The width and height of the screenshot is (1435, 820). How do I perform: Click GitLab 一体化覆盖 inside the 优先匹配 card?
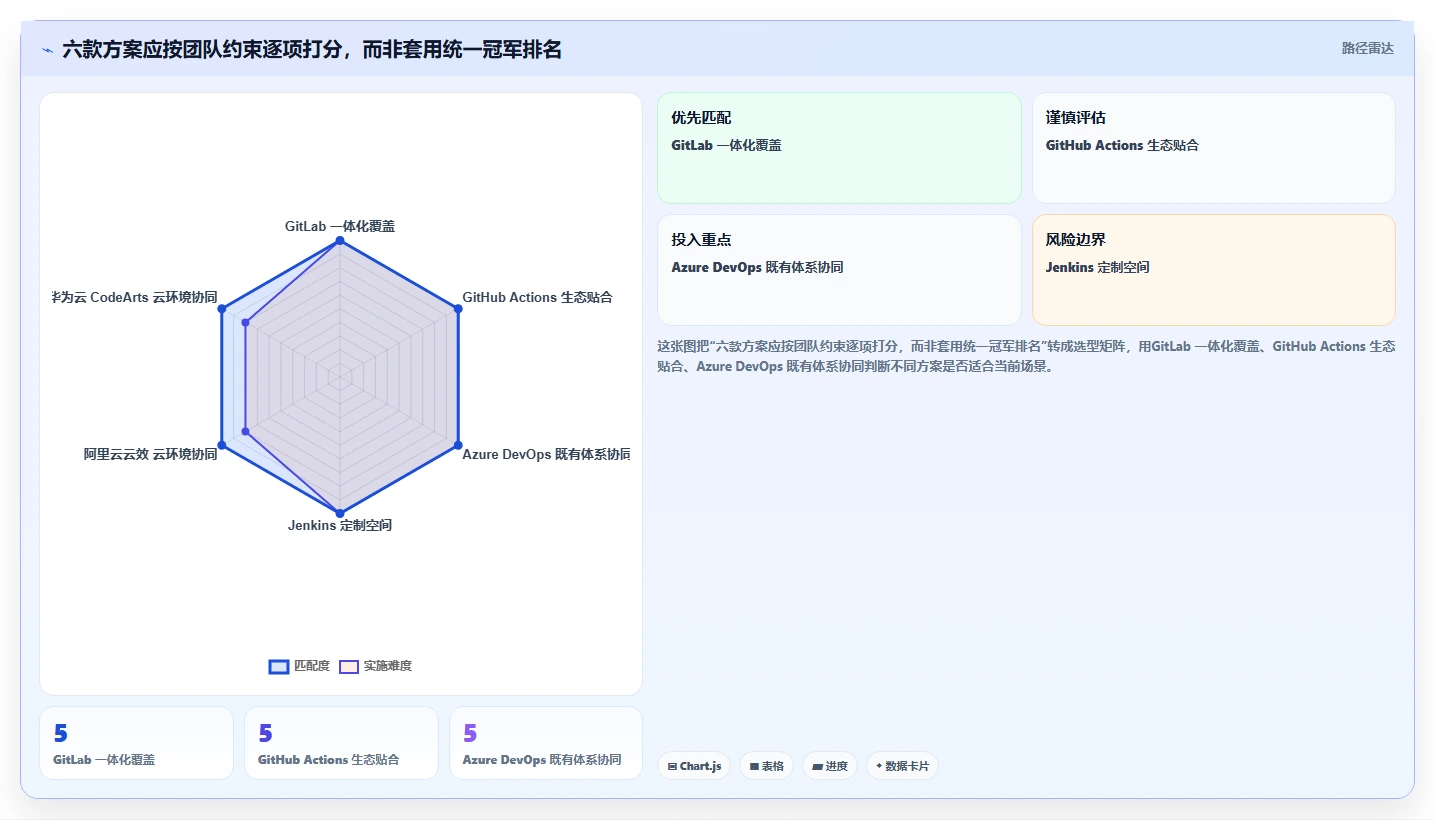726,145
